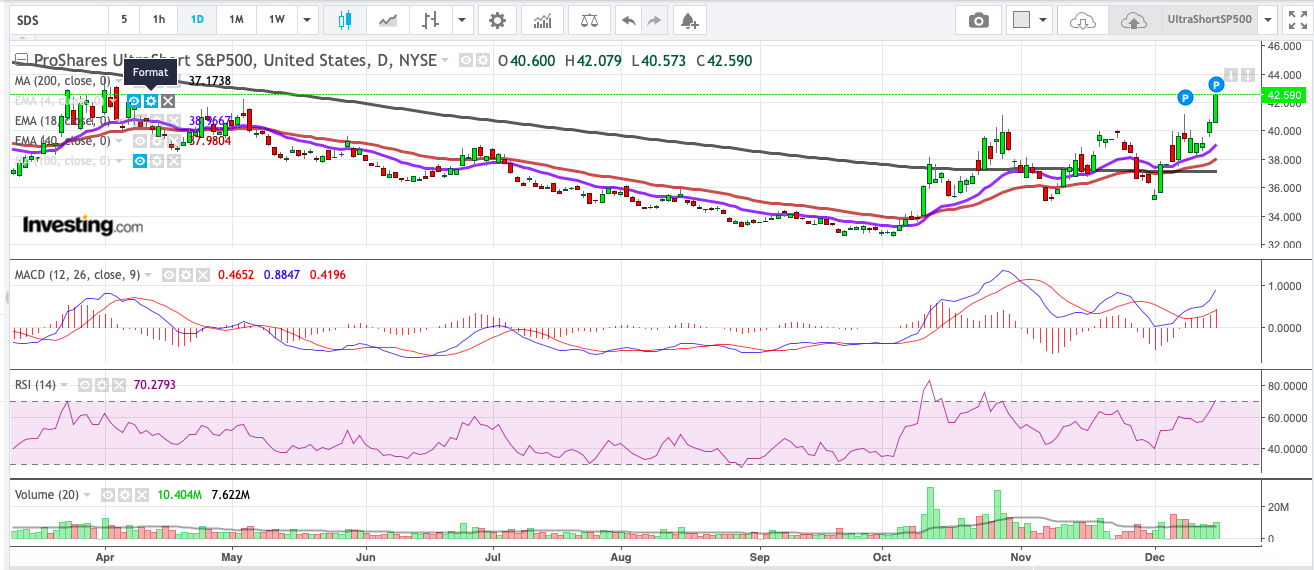Select the 5 minute timeframe
The width and height of the screenshot is (1314, 570).
click(124, 20)
